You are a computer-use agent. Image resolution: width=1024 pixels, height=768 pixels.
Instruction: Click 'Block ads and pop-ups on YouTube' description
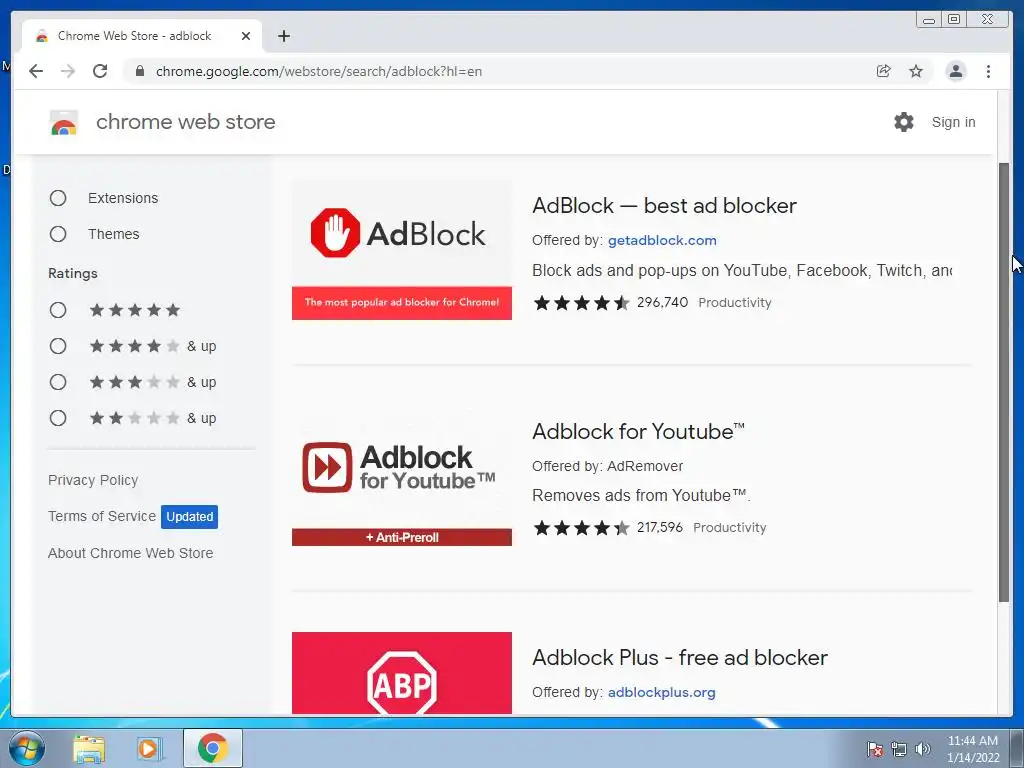pyautogui.click(x=742, y=270)
